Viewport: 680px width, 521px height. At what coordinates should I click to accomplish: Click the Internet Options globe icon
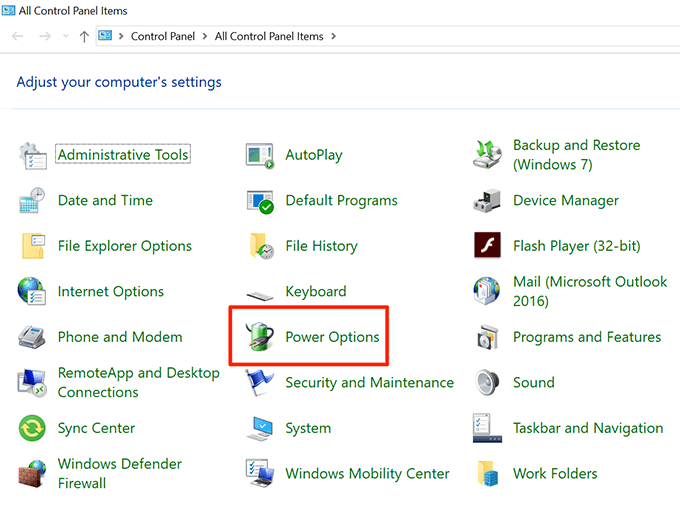click(32, 291)
